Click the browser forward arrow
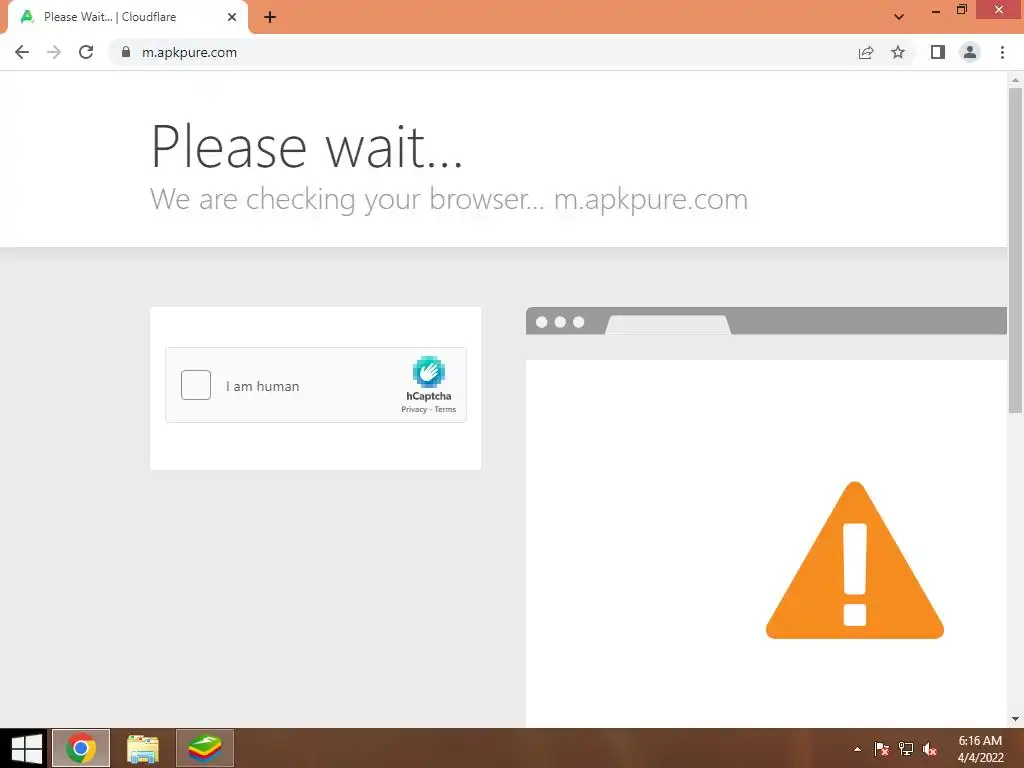 coord(54,52)
